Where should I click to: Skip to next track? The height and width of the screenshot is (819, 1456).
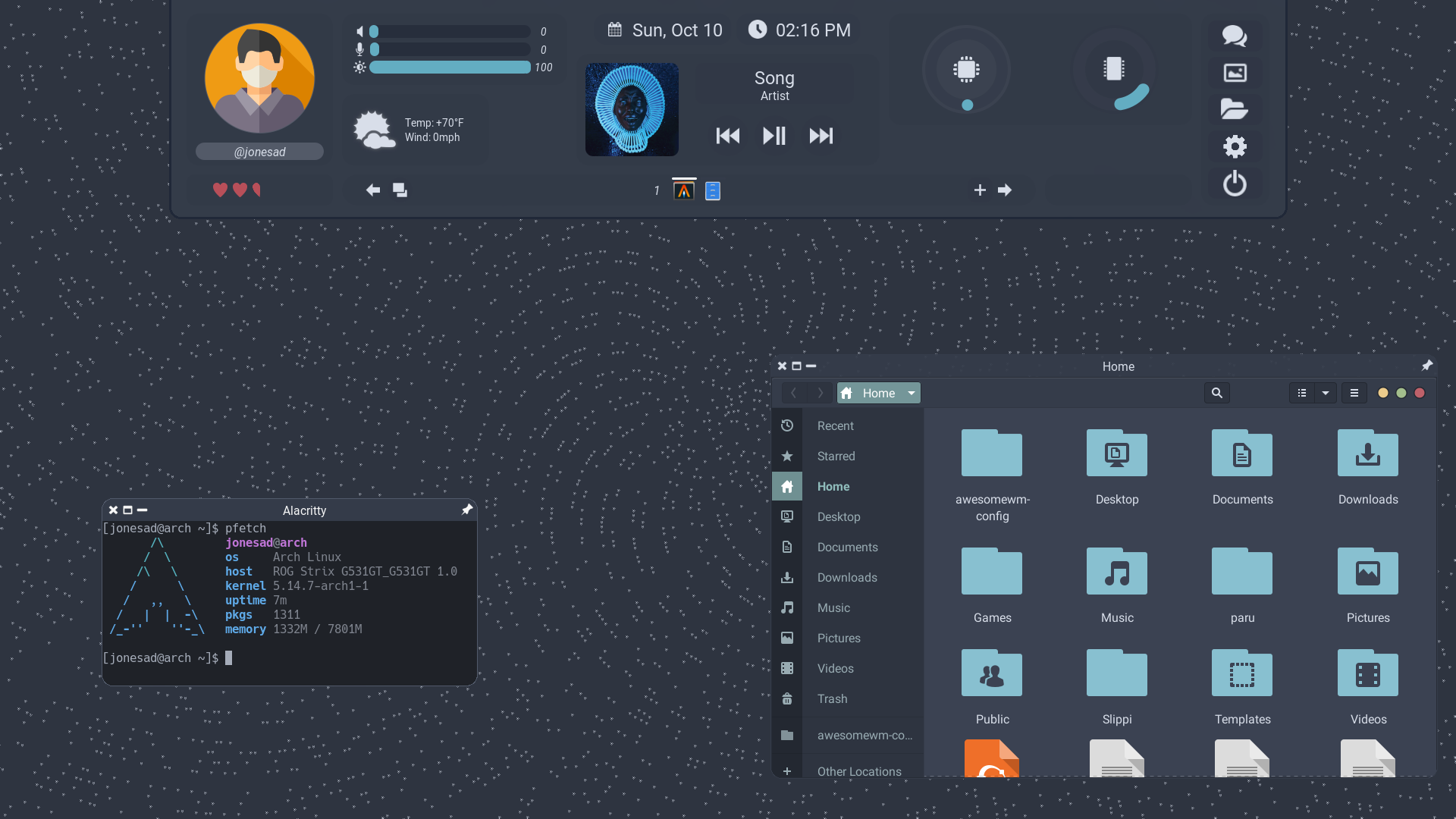coord(821,136)
